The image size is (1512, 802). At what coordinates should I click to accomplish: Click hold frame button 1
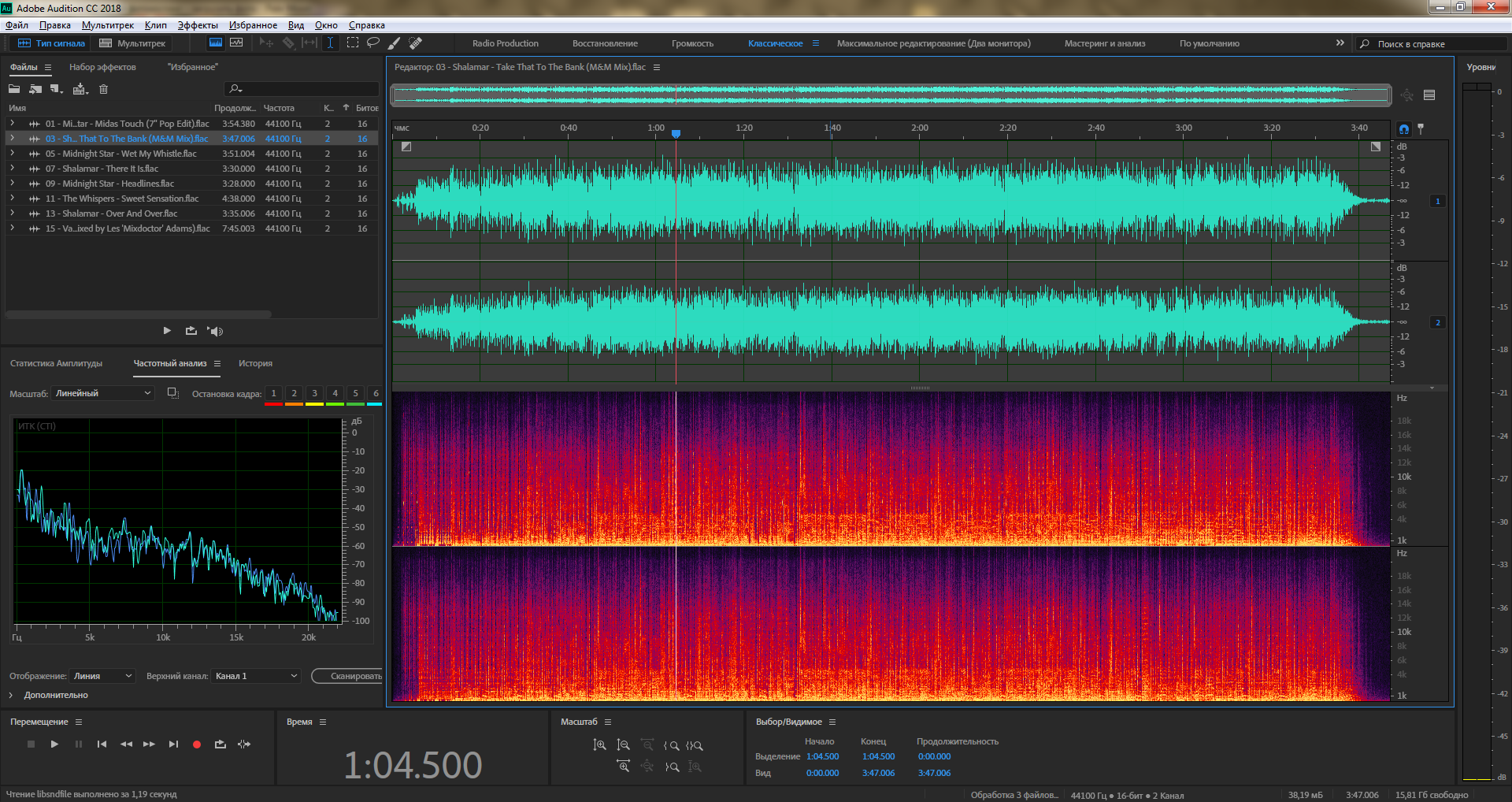(273, 393)
